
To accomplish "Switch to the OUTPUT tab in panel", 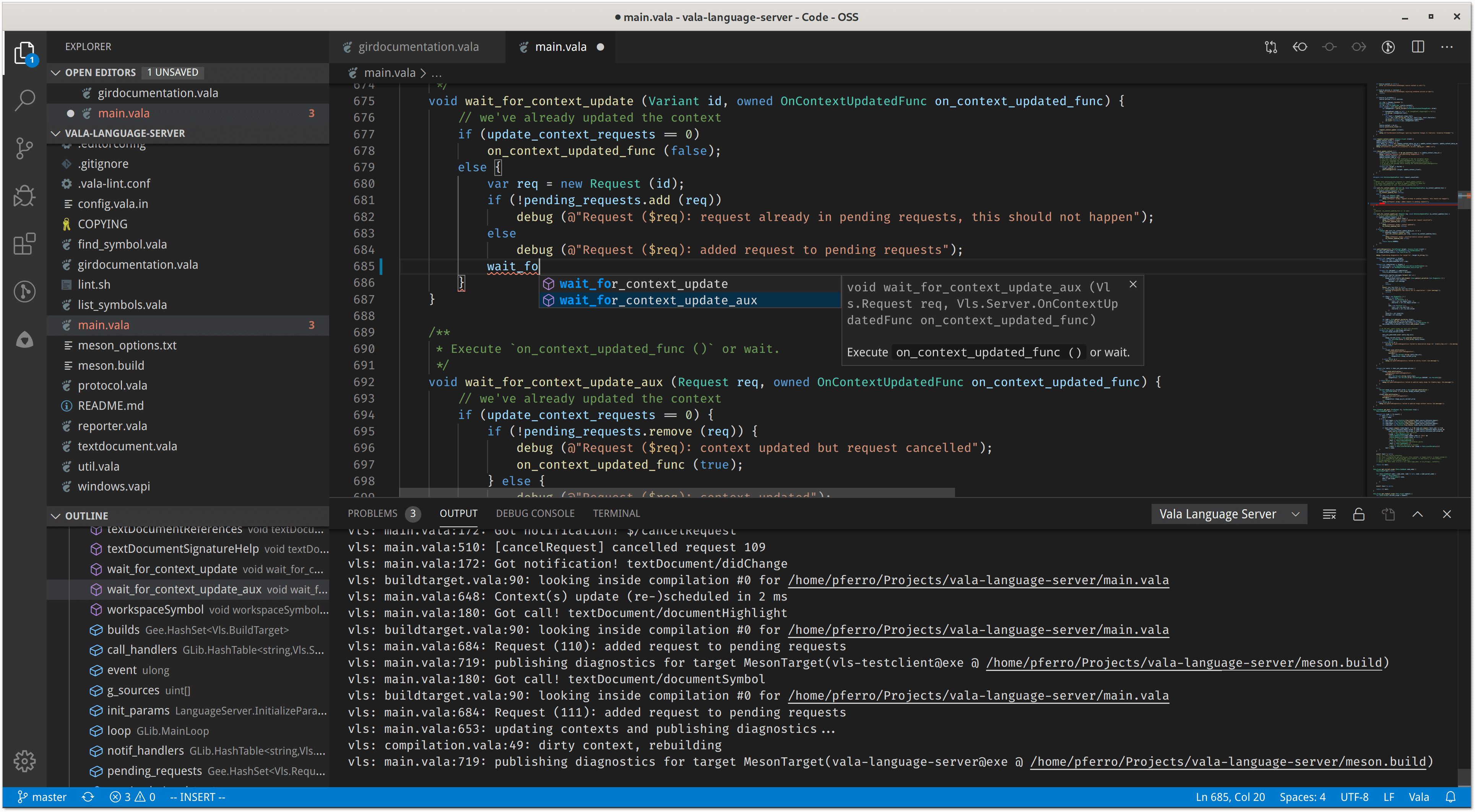I will coord(456,513).
